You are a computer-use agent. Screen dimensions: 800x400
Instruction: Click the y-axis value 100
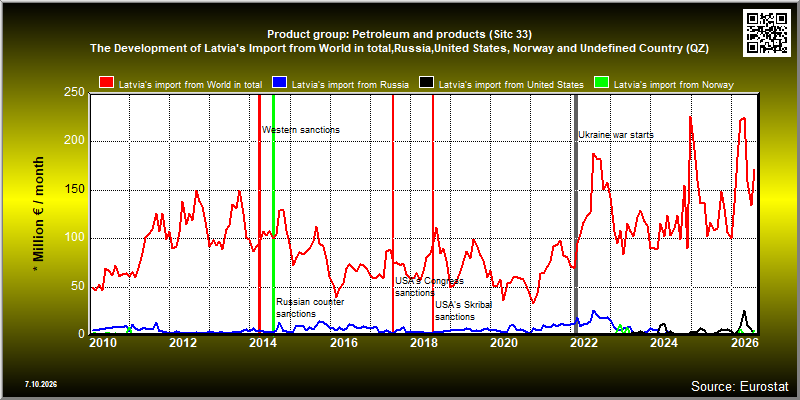click(76, 238)
